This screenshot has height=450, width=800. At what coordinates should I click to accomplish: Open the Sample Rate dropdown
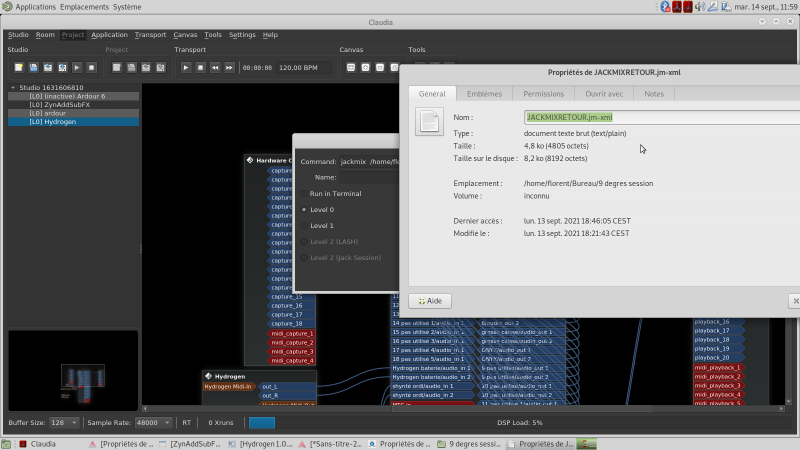coord(153,422)
